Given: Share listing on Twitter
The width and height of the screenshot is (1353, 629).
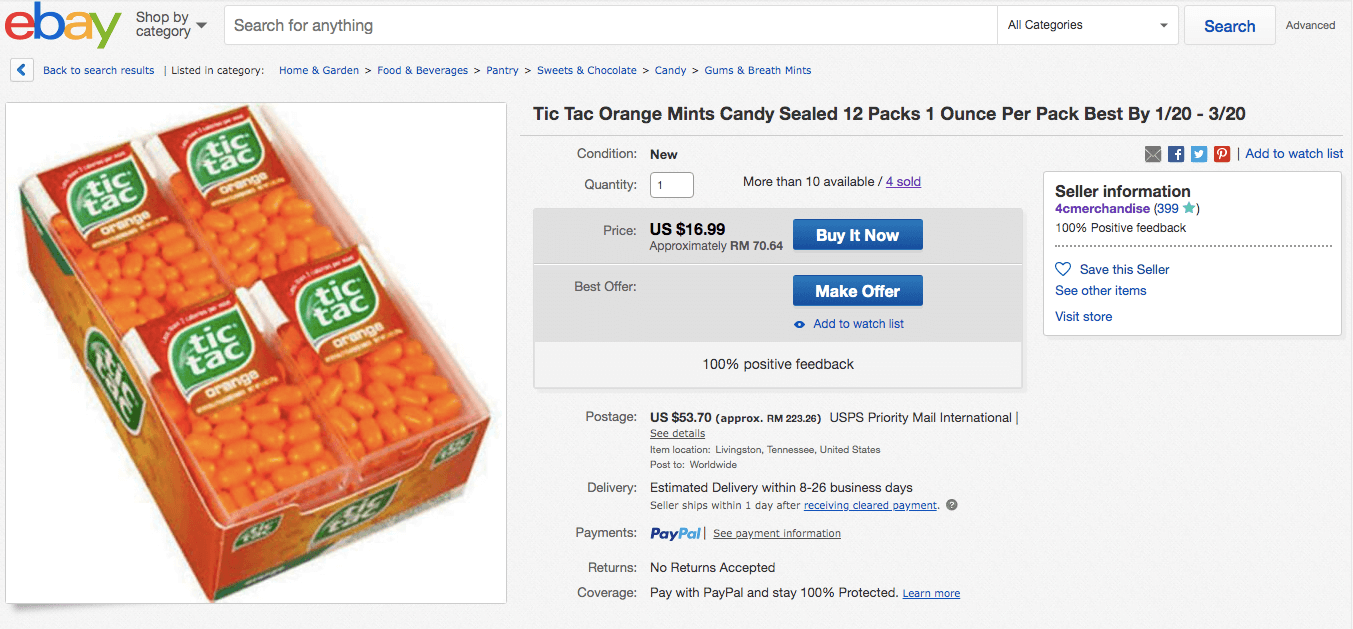Looking at the screenshot, I should [1199, 154].
